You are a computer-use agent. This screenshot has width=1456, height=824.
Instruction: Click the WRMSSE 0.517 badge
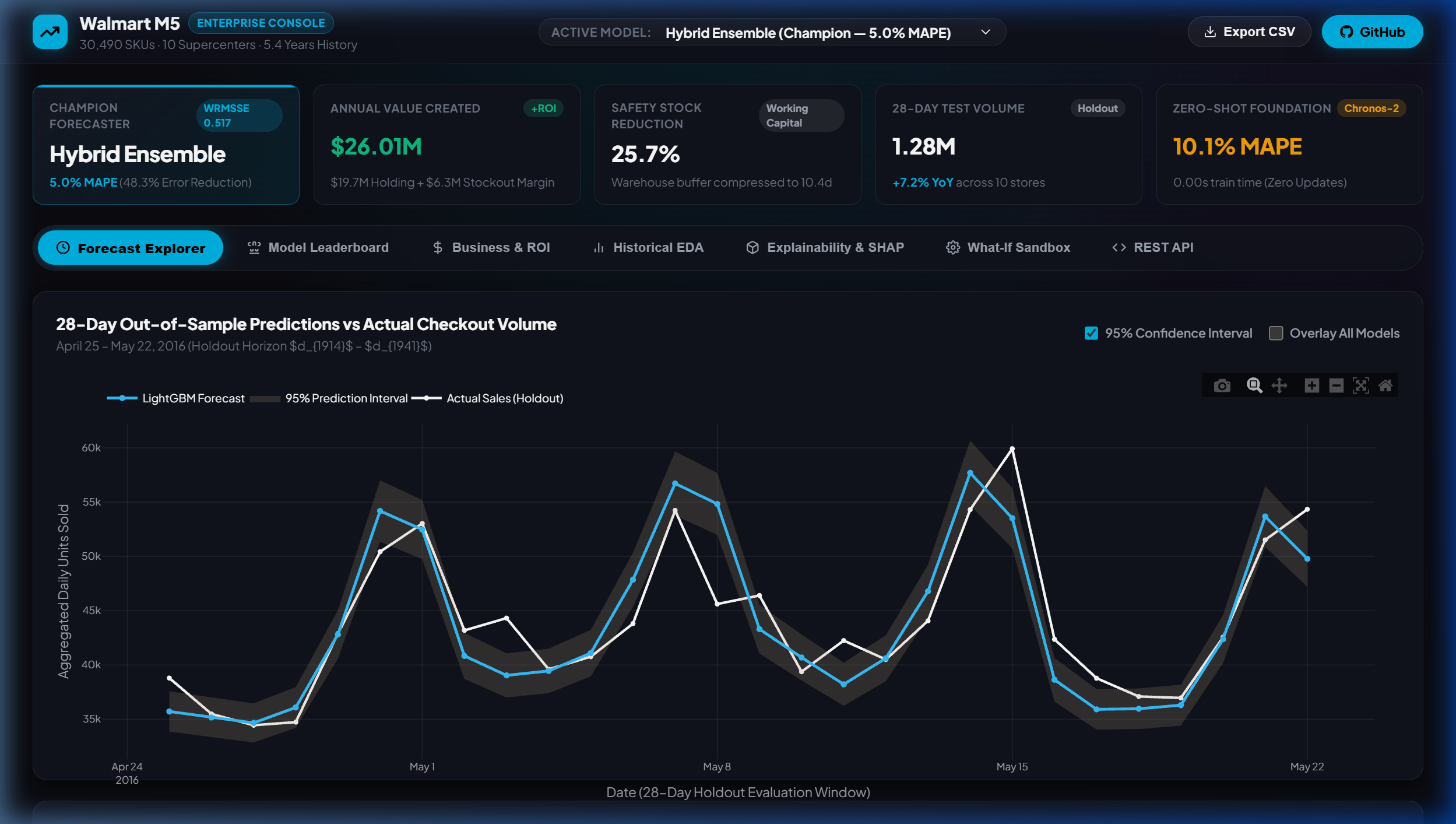point(240,115)
